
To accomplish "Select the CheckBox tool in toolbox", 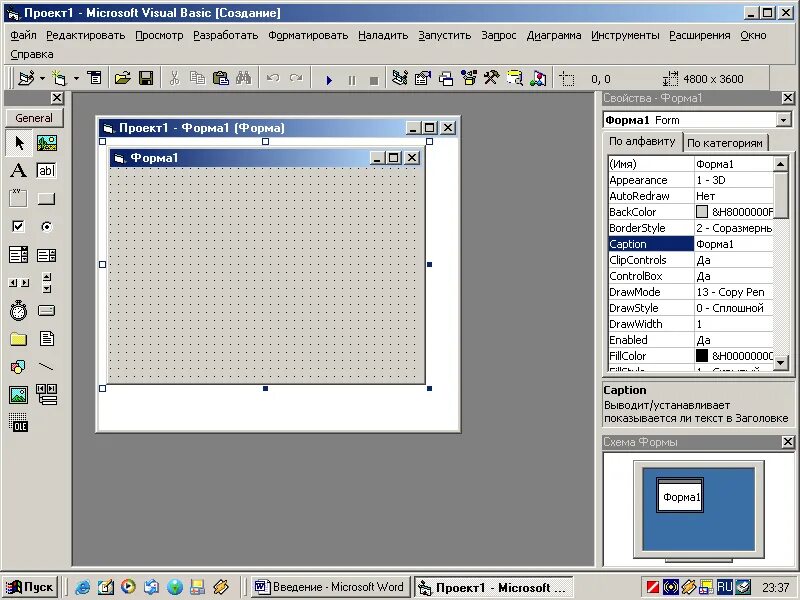I will click(x=18, y=226).
